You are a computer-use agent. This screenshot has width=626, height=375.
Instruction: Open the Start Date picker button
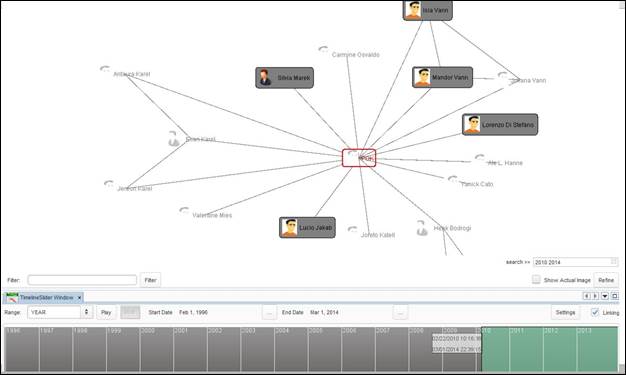[269, 313]
